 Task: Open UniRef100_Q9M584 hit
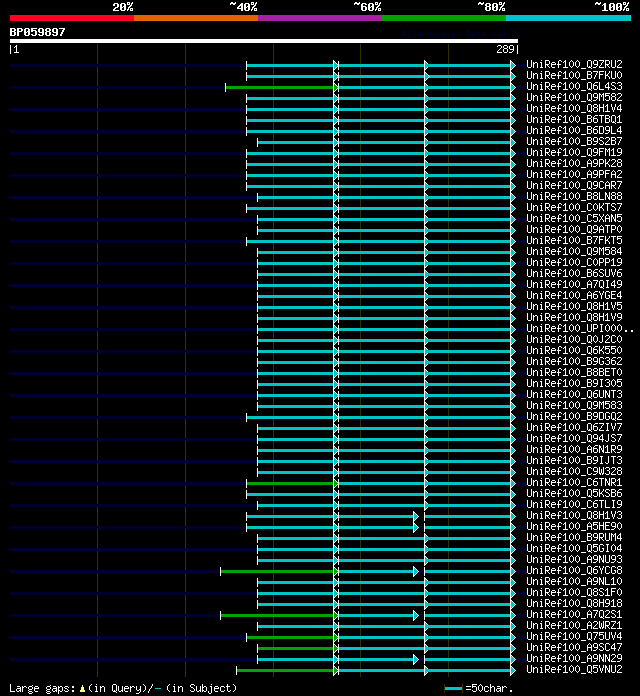[574, 252]
